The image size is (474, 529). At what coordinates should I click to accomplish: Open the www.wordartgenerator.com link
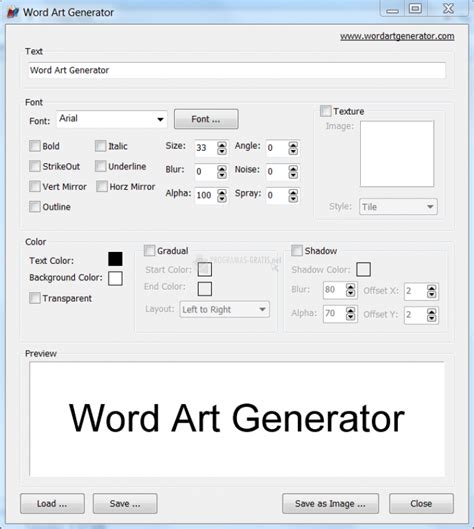point(397,36)
